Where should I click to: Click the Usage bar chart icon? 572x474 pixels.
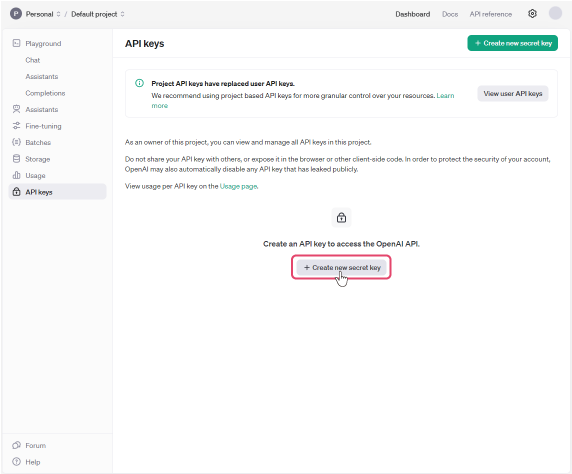[16, 176]
